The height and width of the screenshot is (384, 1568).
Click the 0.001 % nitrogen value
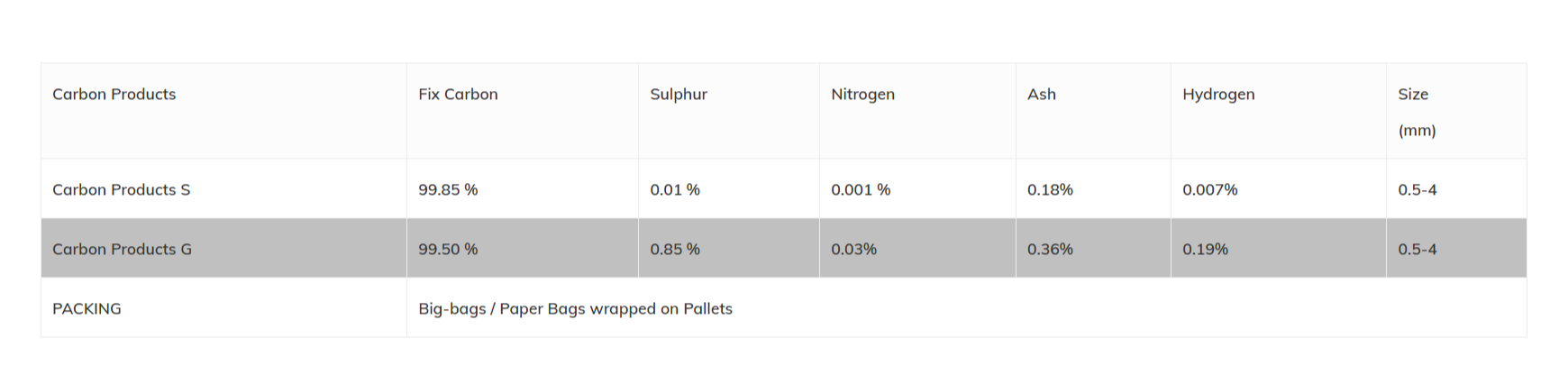point(861,190)
